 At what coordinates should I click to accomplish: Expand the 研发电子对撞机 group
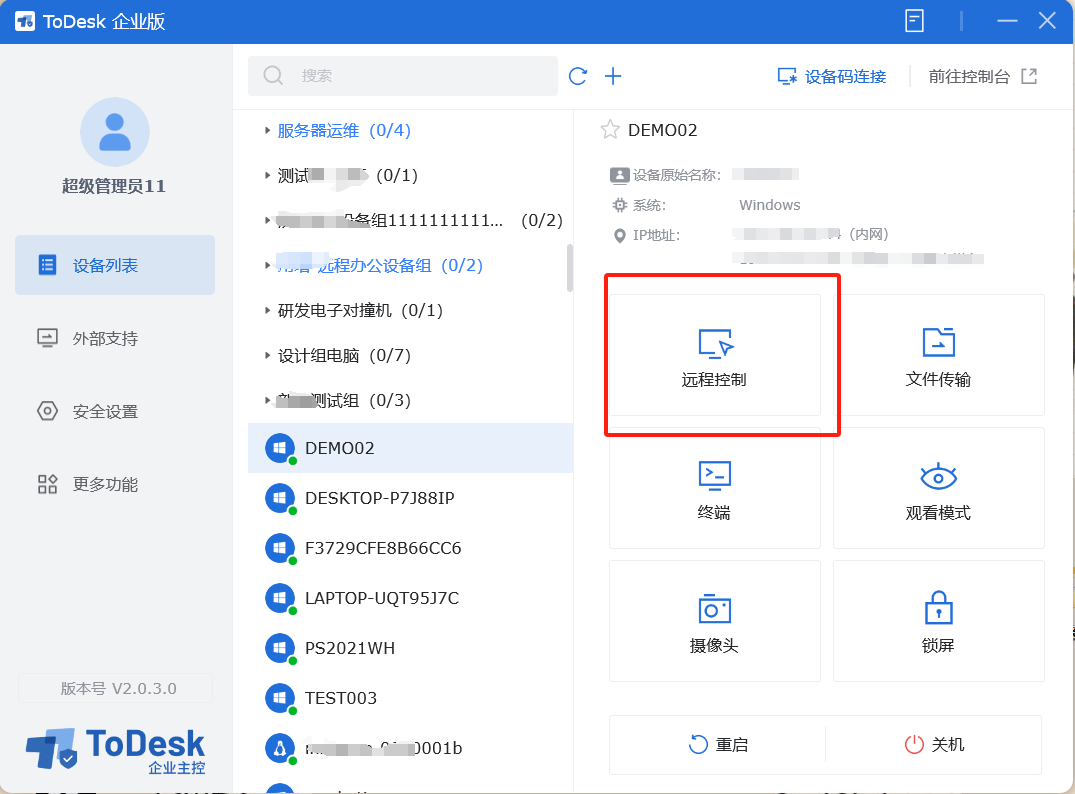coord(267,310)
